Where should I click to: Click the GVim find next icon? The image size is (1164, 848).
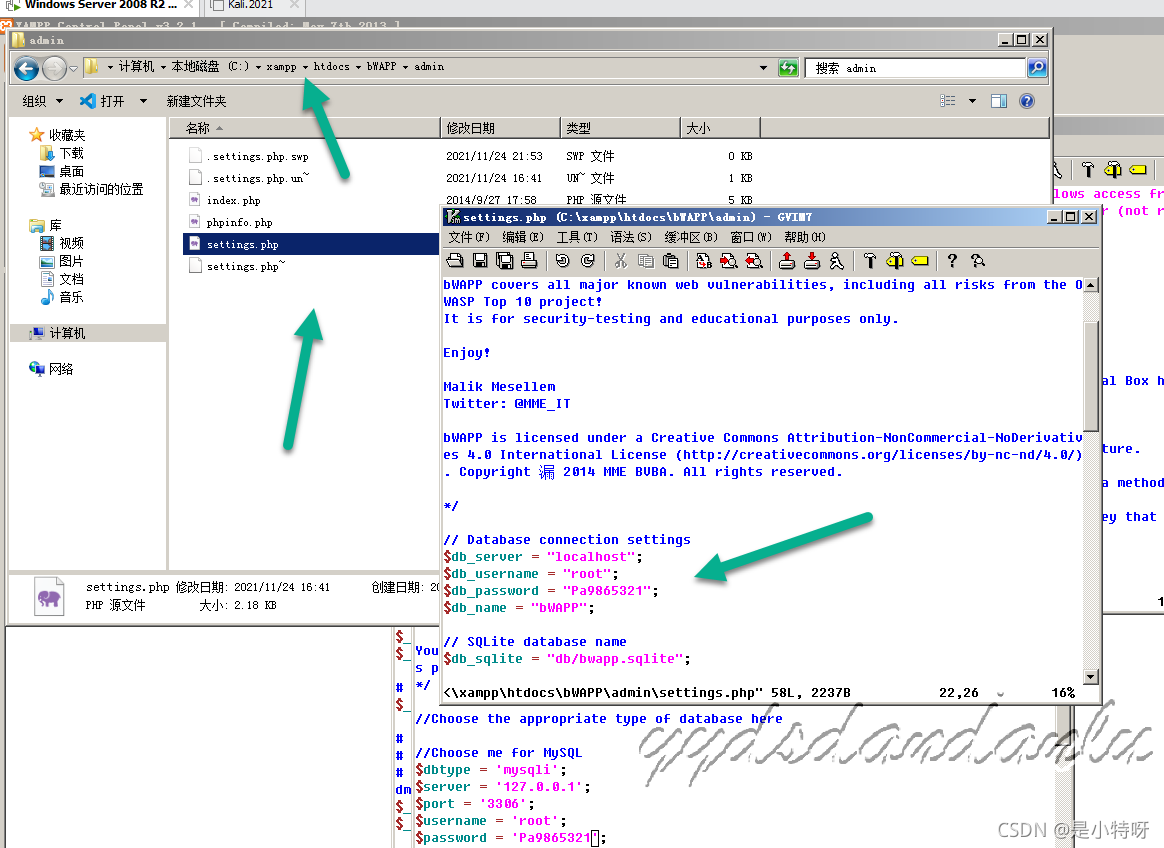729,261
